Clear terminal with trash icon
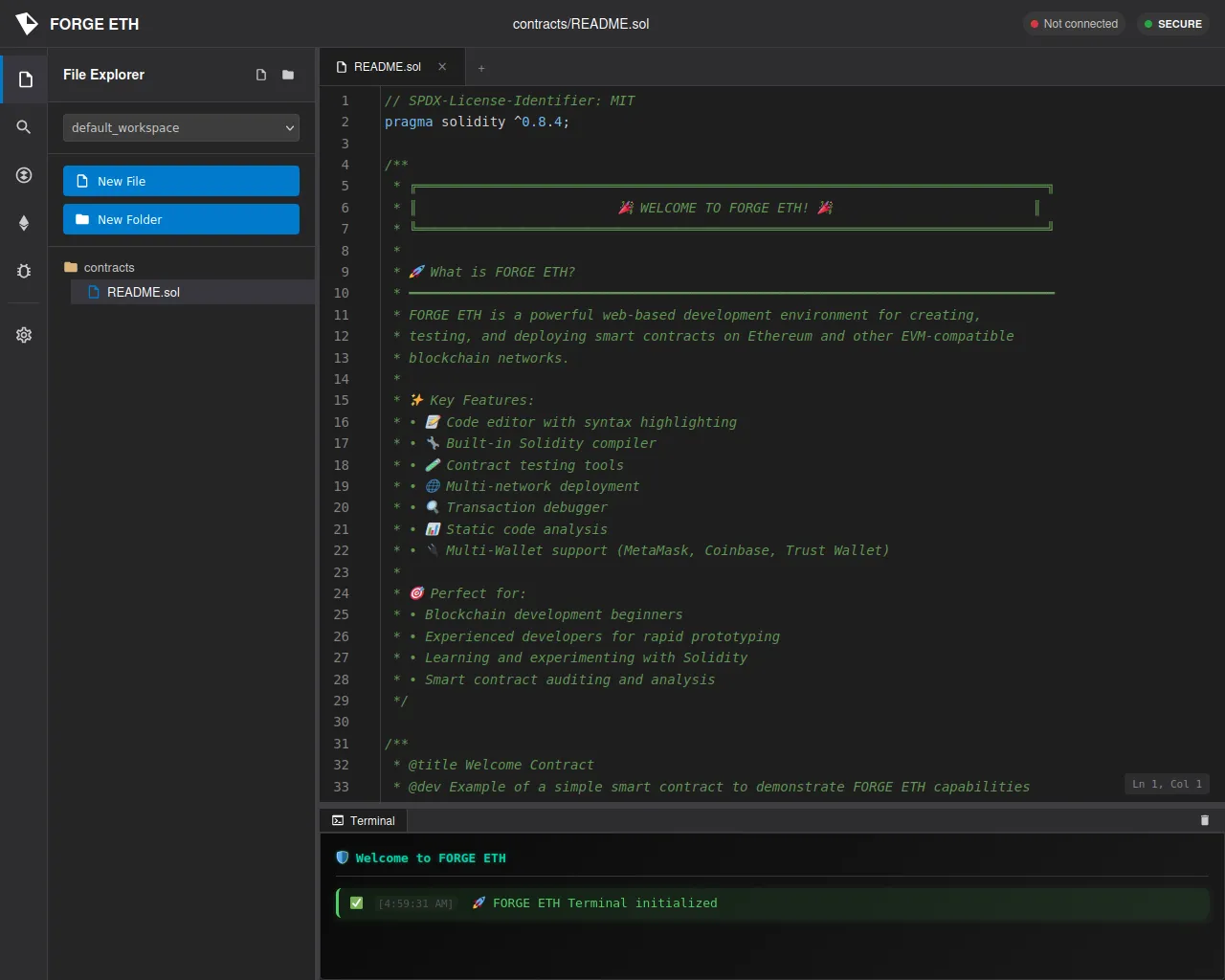Viewport: 1225px width, 980px height. pos(1205,820)
